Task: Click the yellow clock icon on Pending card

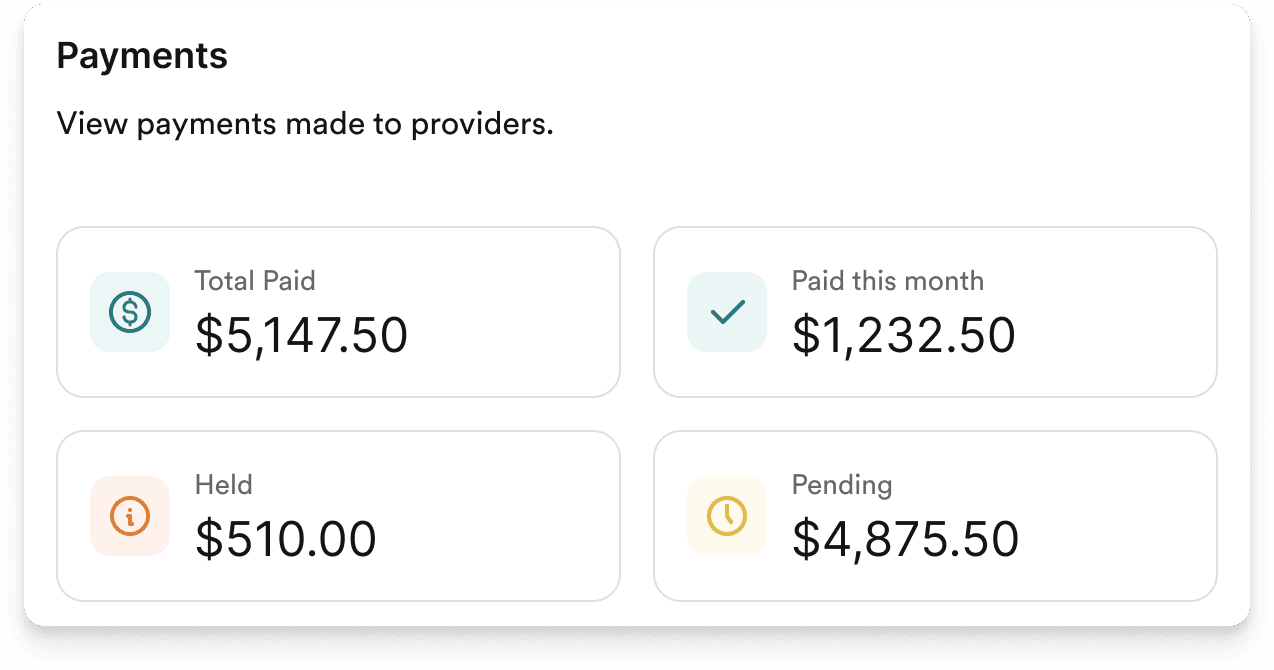Action: [726, 516]
